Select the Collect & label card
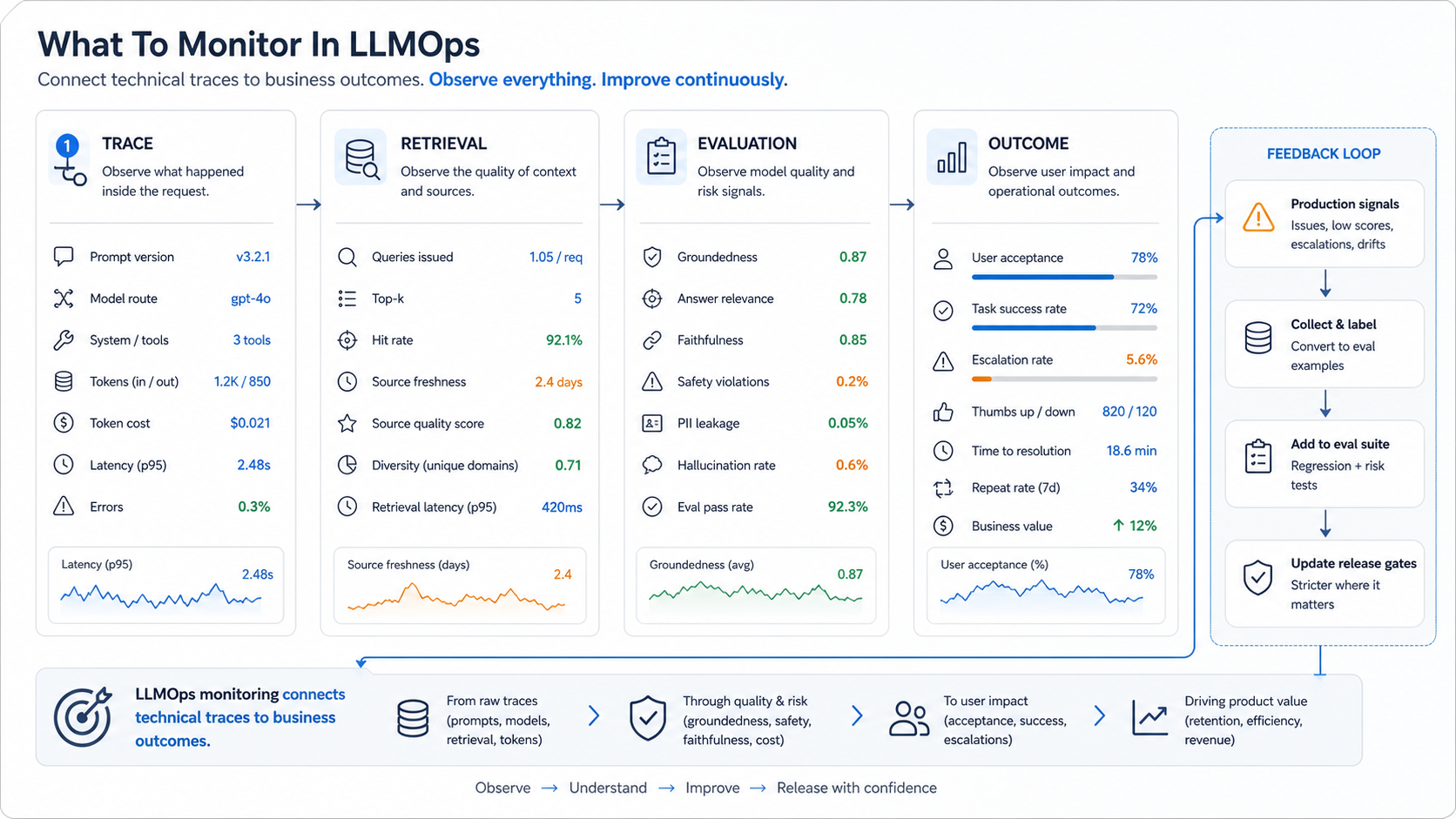 pos(1325,344)
